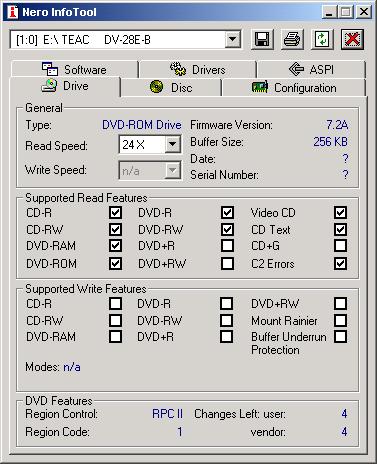The height and width of the screenshot is (464, 377).
Task: Click the DVD-ROM Drive type value
Action: (x=142, y=125)
